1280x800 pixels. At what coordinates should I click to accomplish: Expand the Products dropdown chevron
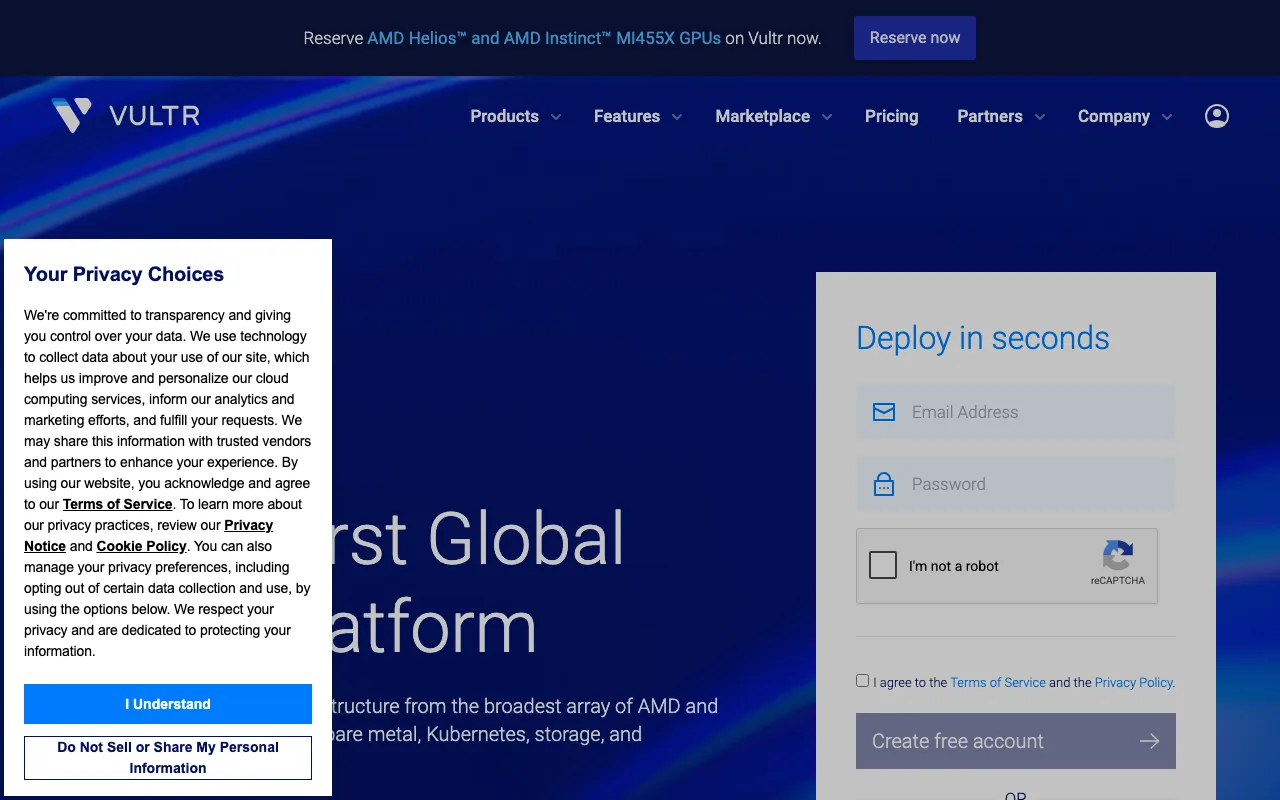tap(556, 117)
